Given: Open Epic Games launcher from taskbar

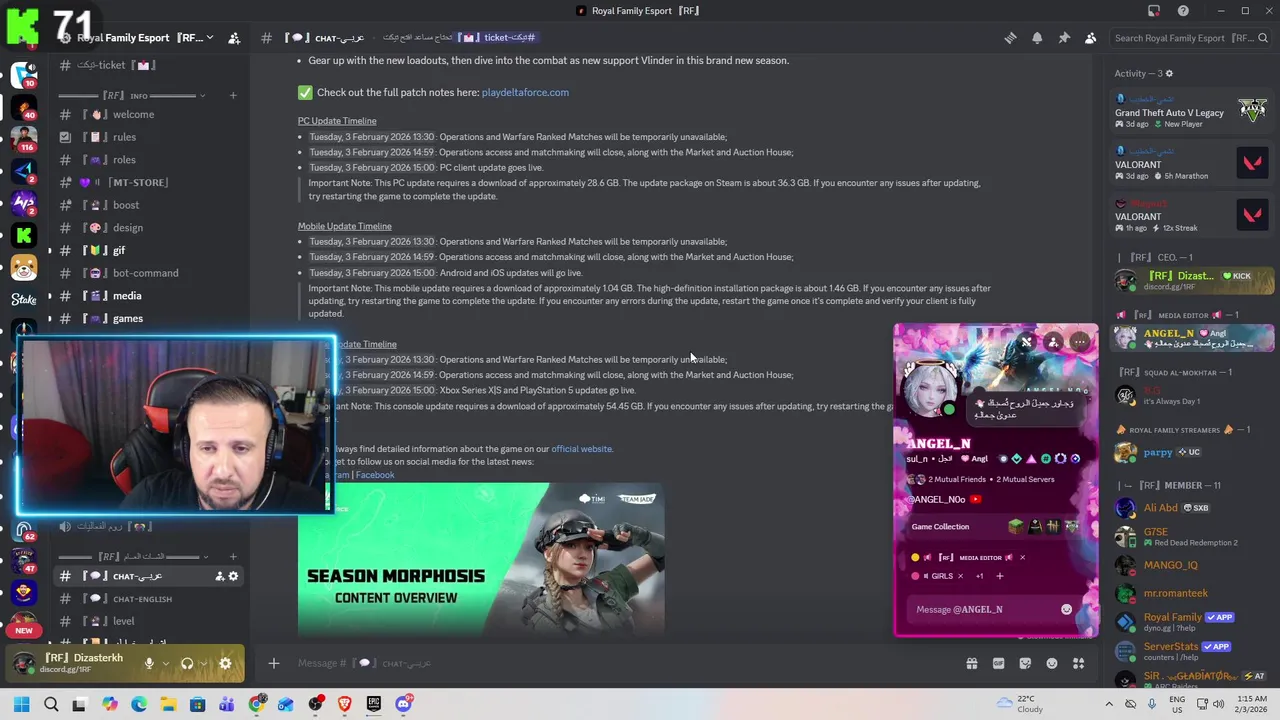Looking at the screenshot, I should click(x=374, y=704).
